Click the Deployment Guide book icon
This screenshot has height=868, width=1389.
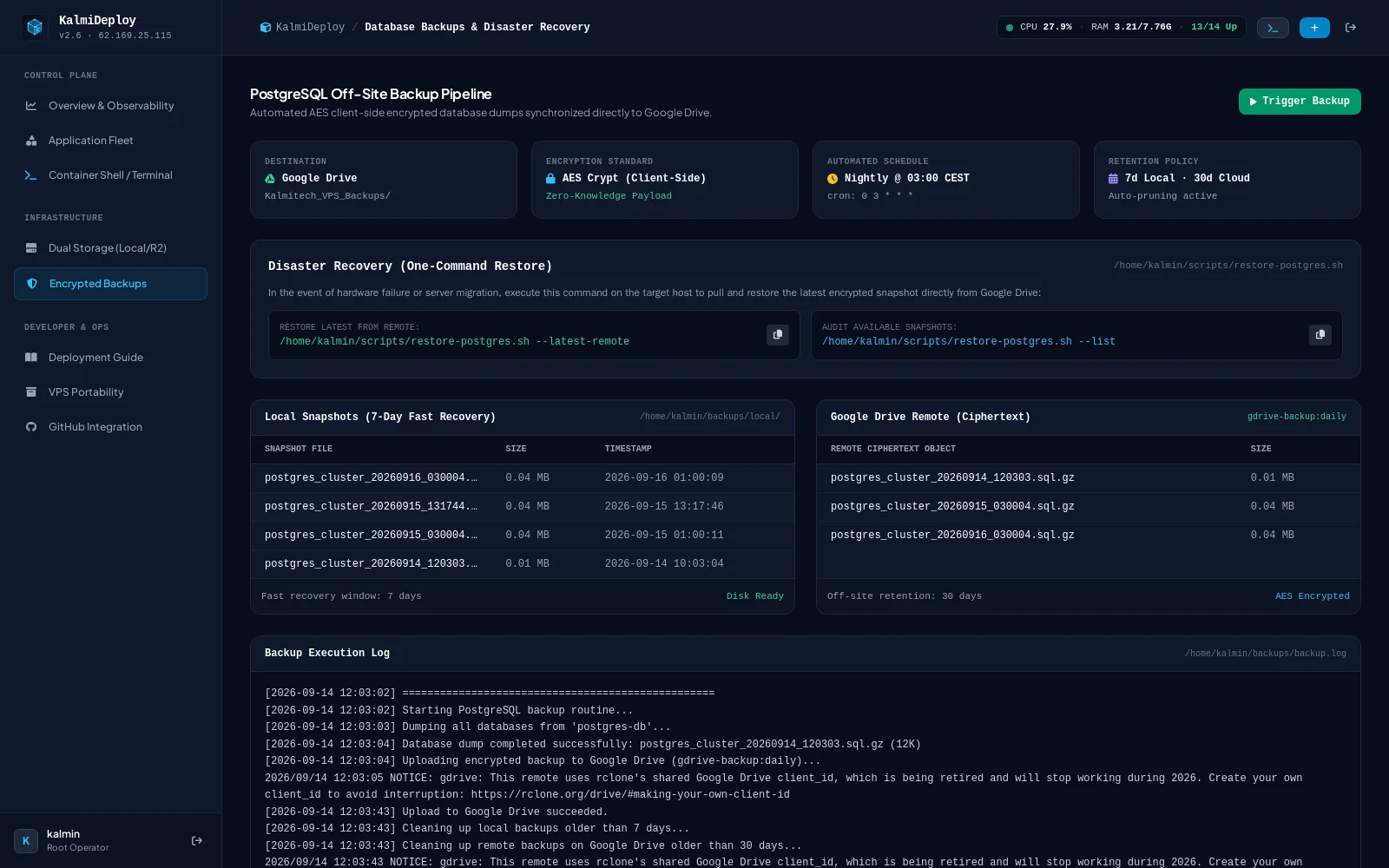click(31, 358)
